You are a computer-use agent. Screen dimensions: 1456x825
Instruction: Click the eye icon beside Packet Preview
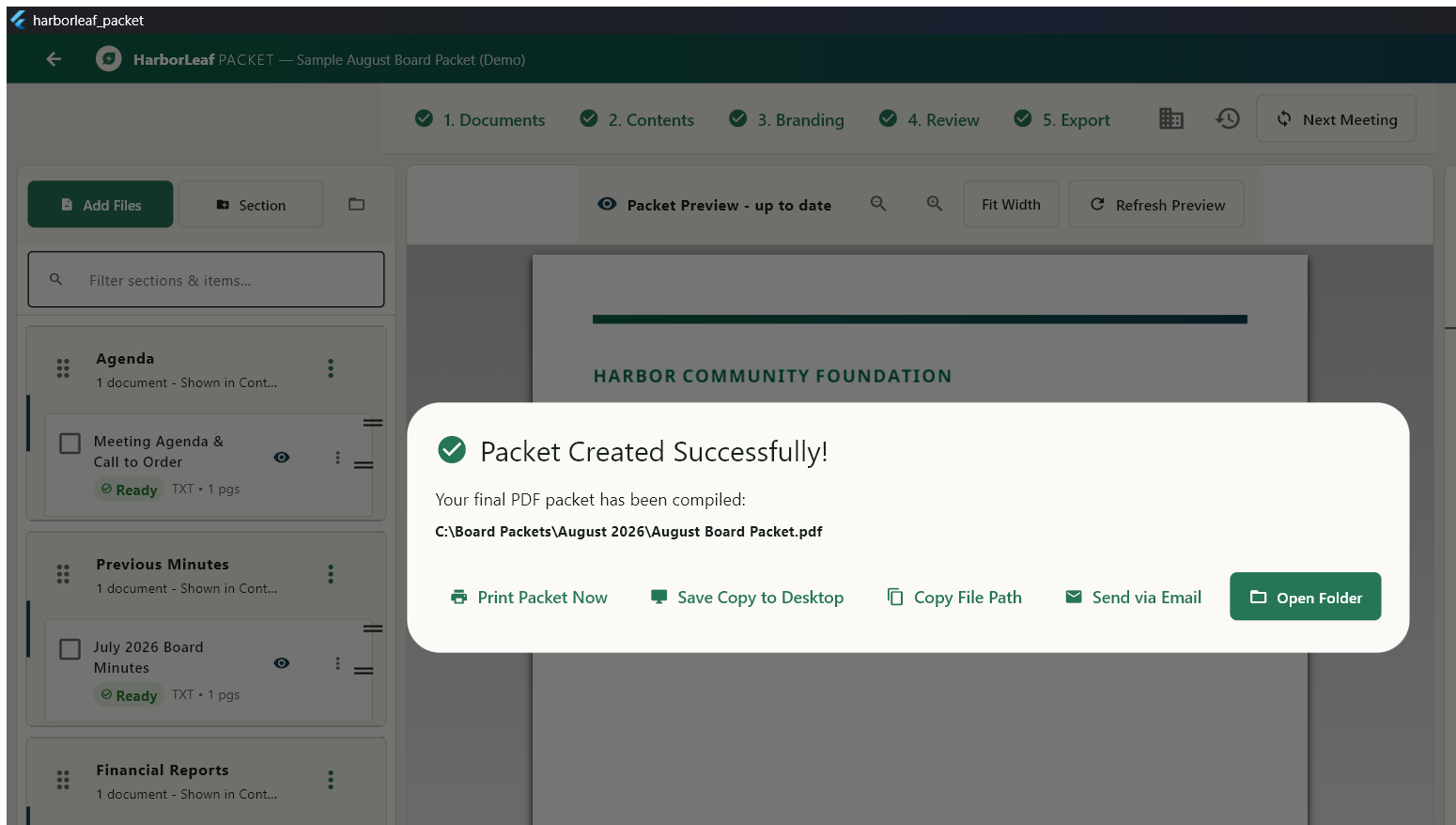click(x=607, y=204)
